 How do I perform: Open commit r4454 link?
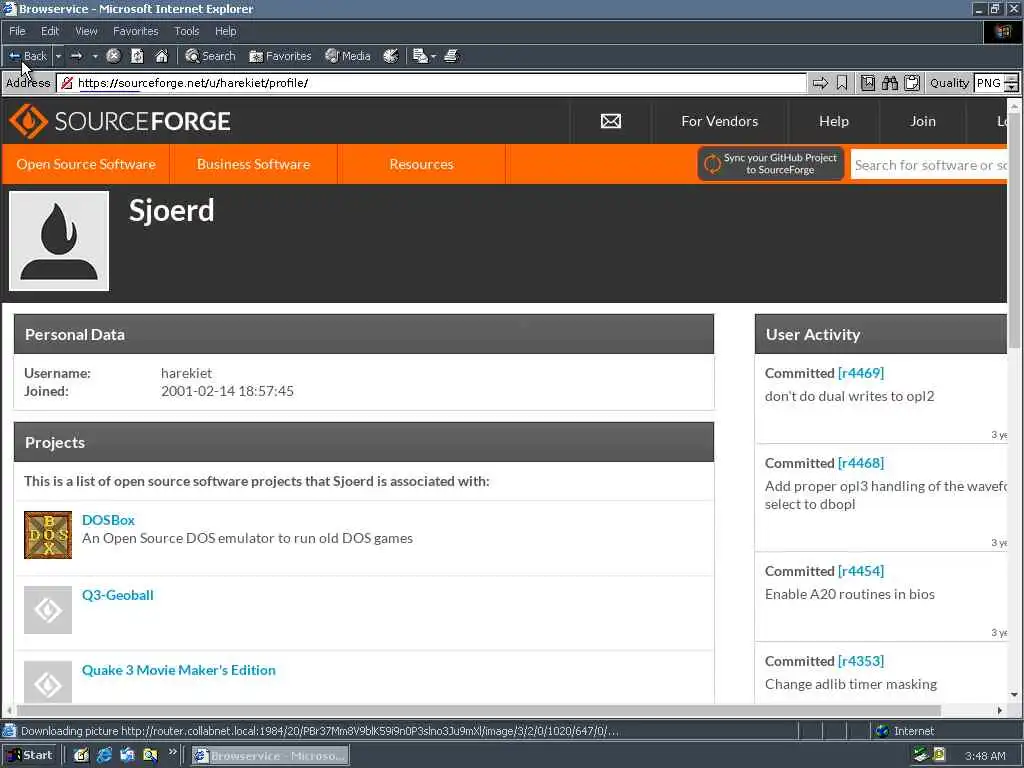coord(861,571)
